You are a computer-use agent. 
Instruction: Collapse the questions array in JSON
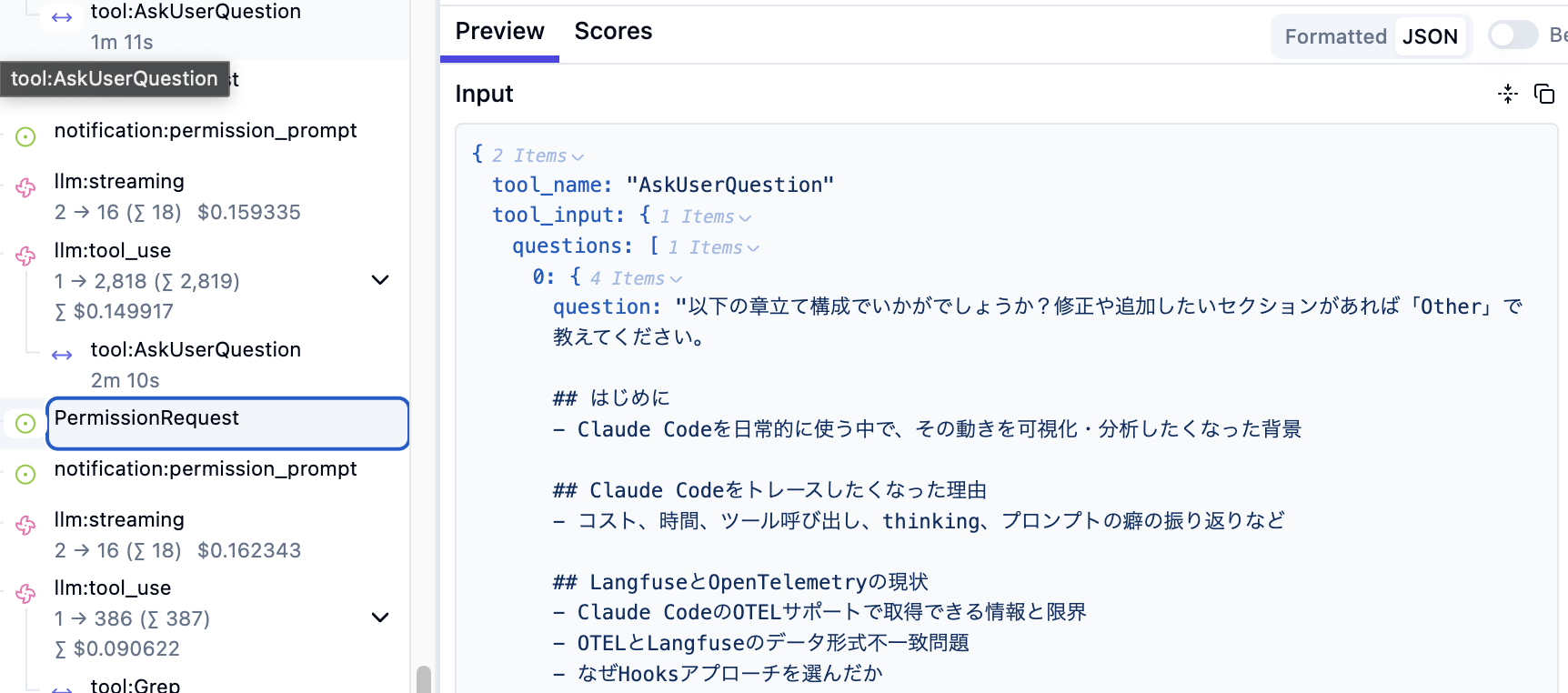753,246
